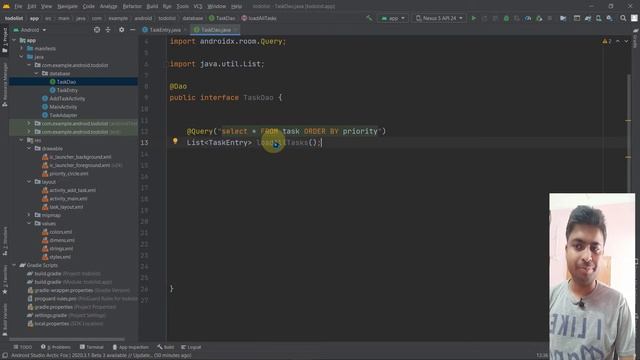Open the Refactor menu
The width and height of the screenshot is (640, 360).
click(x=132, y=7)
